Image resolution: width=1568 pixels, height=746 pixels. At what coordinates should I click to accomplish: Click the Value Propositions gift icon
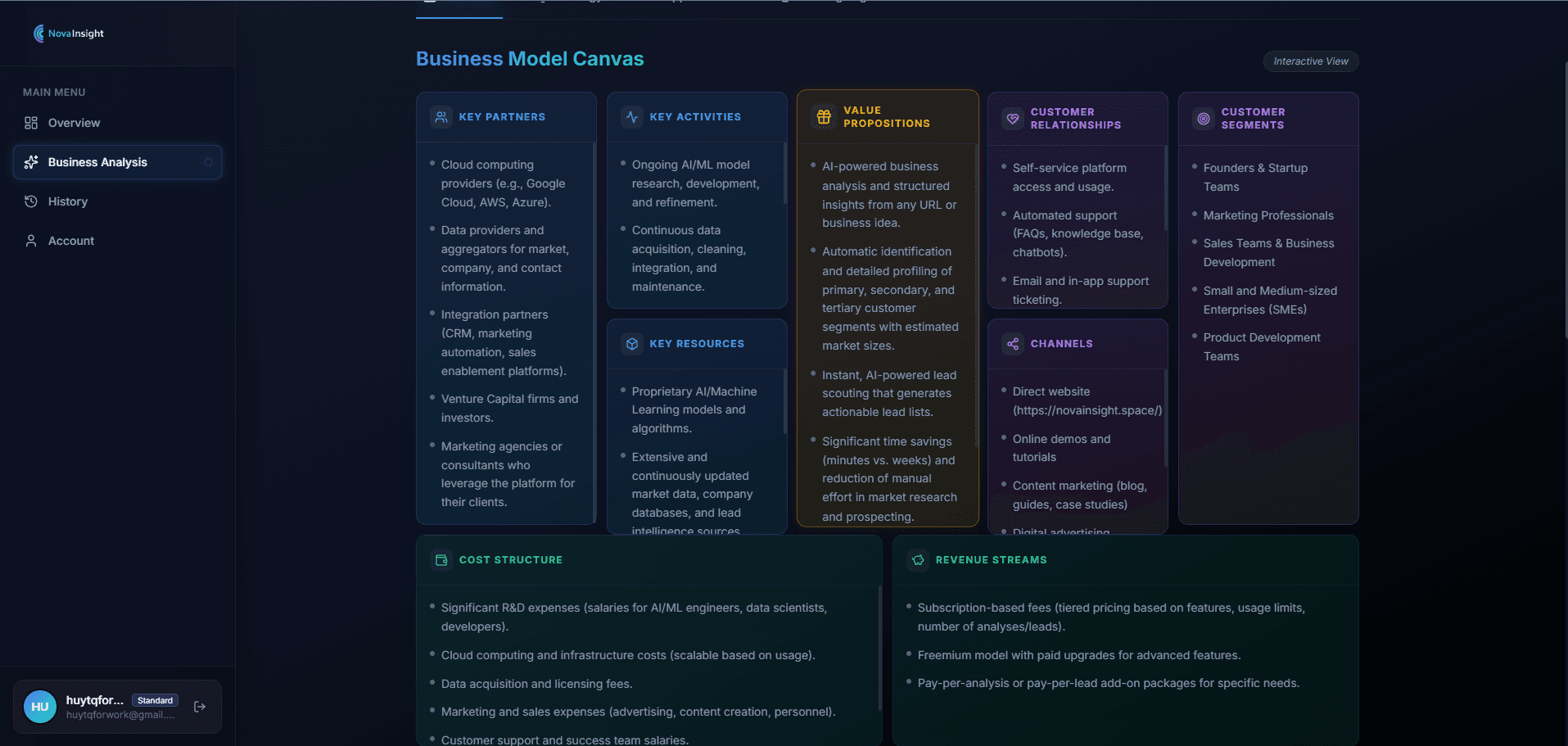tap(823, 116)
